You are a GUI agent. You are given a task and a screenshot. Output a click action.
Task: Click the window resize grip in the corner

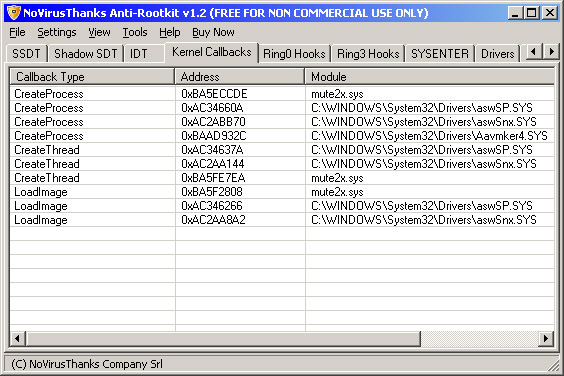pyautogui.click(x=553, y=366)
